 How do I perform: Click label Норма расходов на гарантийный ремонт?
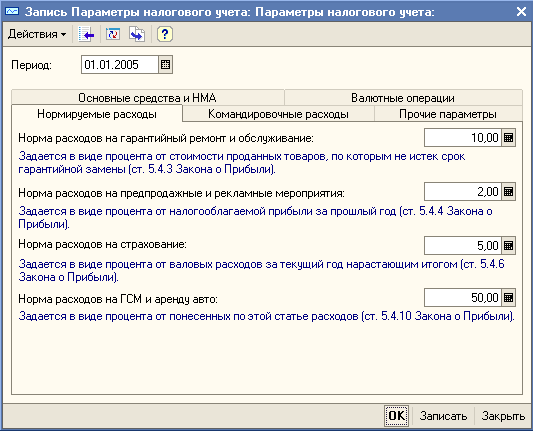[x=166, y=138]
